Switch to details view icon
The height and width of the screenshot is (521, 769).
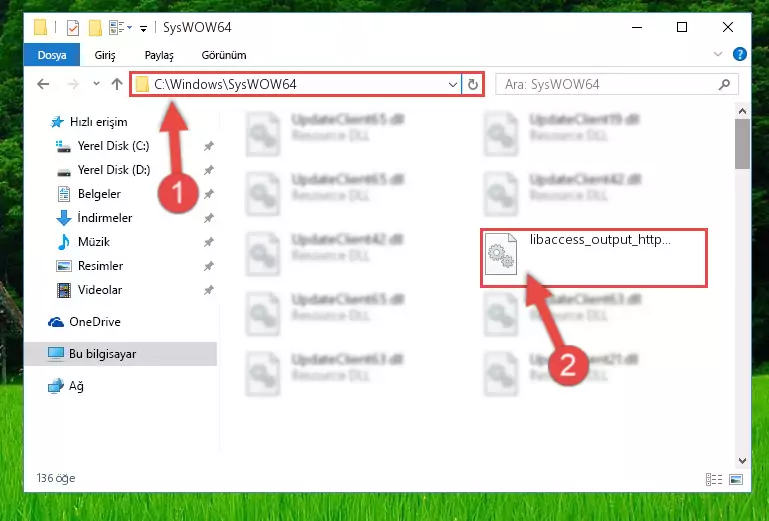tap(714, 479)
